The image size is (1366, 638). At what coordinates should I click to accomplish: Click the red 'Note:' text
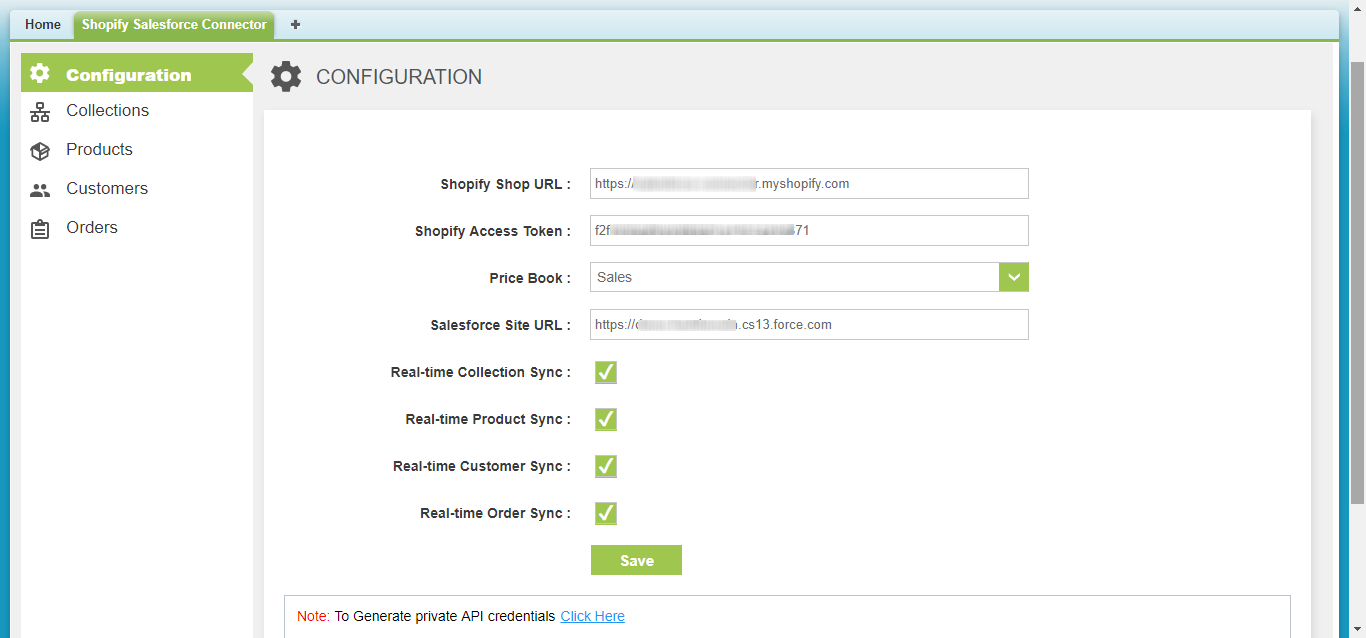(x=313, y=616)
